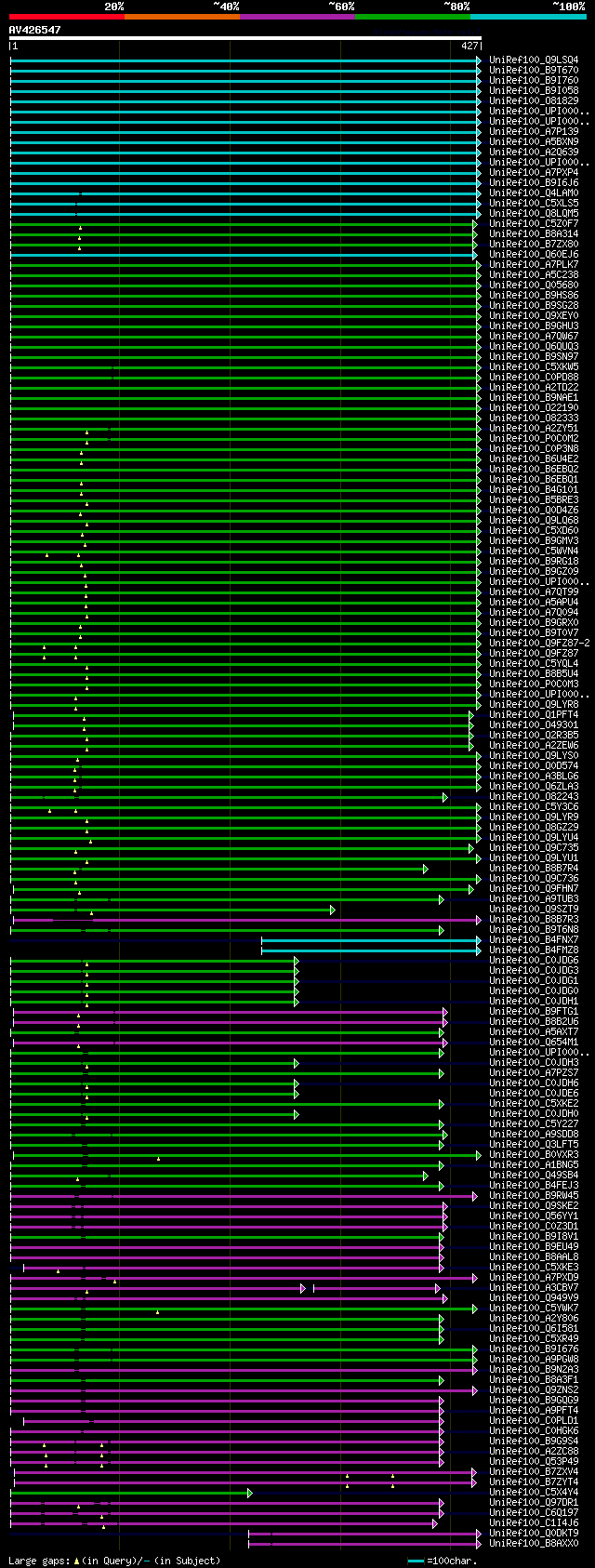Select the UniRef100_B9GMV3 label
595x1568 pixels.
[x=534, y=540]
